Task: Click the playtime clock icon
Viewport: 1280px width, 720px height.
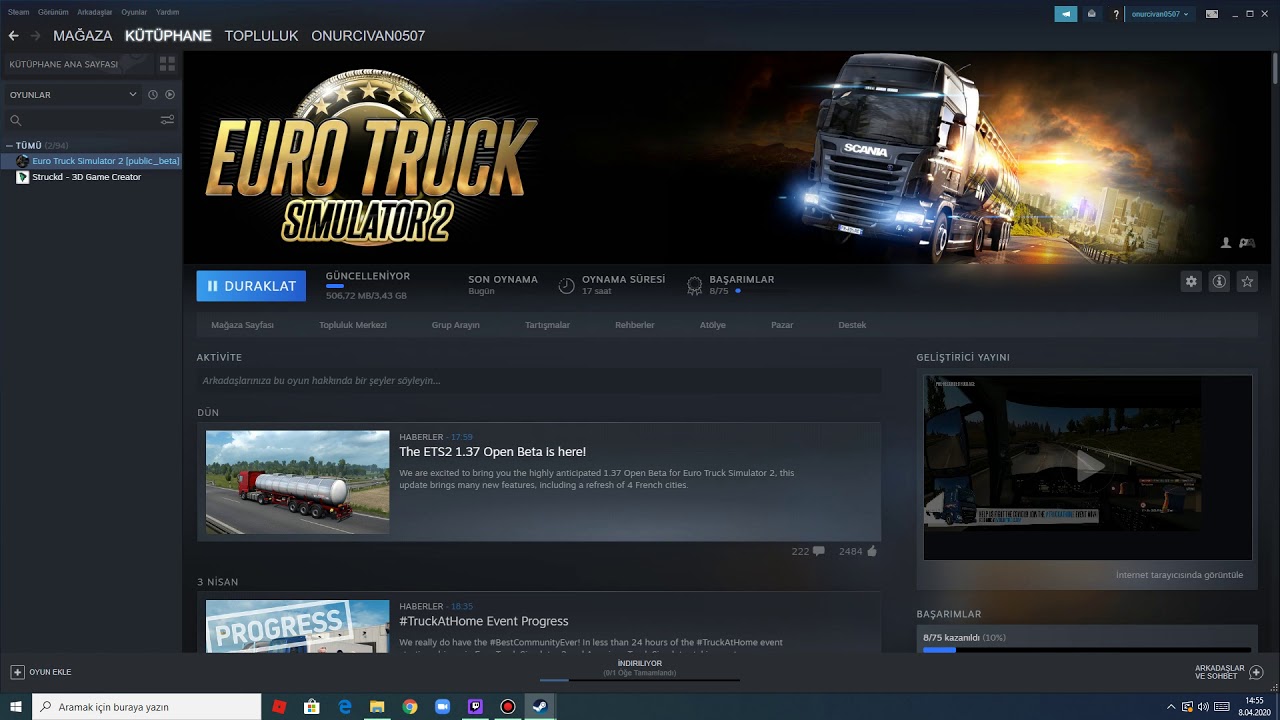Action: (x=566, y=286)
